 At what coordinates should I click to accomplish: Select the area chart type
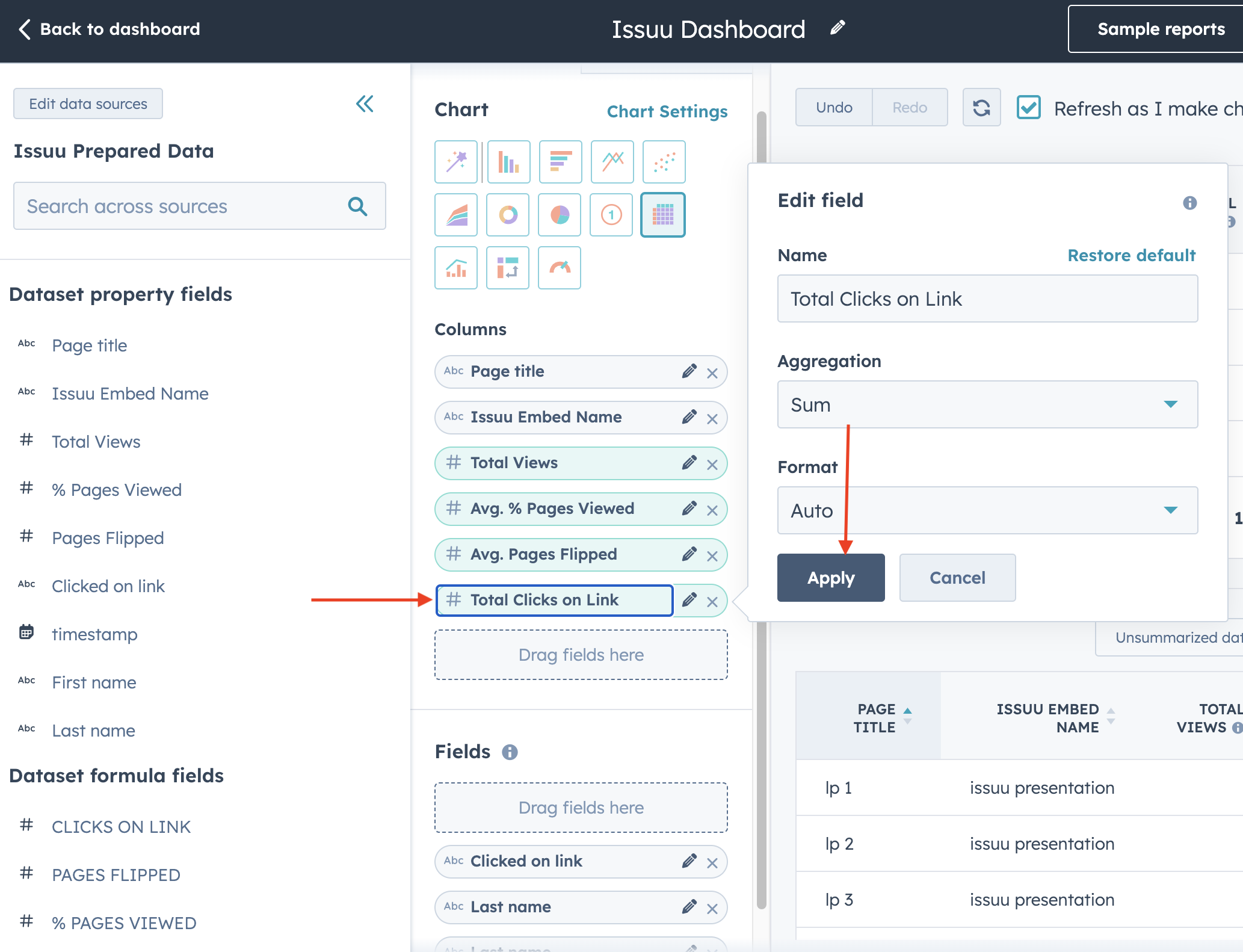coord(456,215)
